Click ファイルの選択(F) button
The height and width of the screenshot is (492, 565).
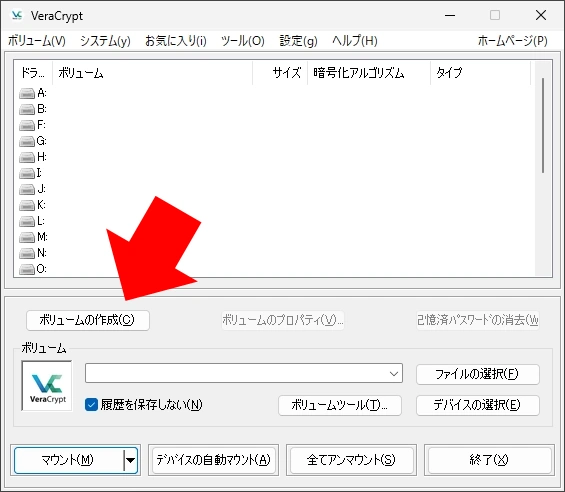coord(478,374)
